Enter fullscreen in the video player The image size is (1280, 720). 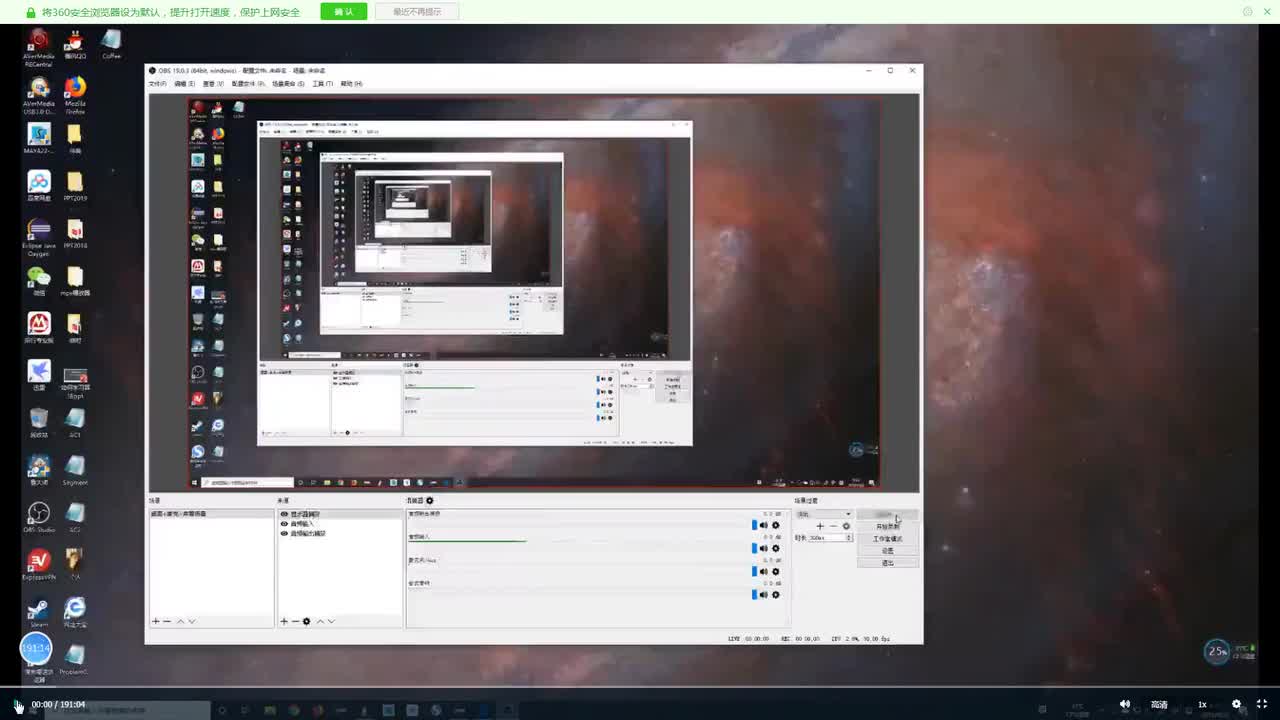click(1262, 704)
